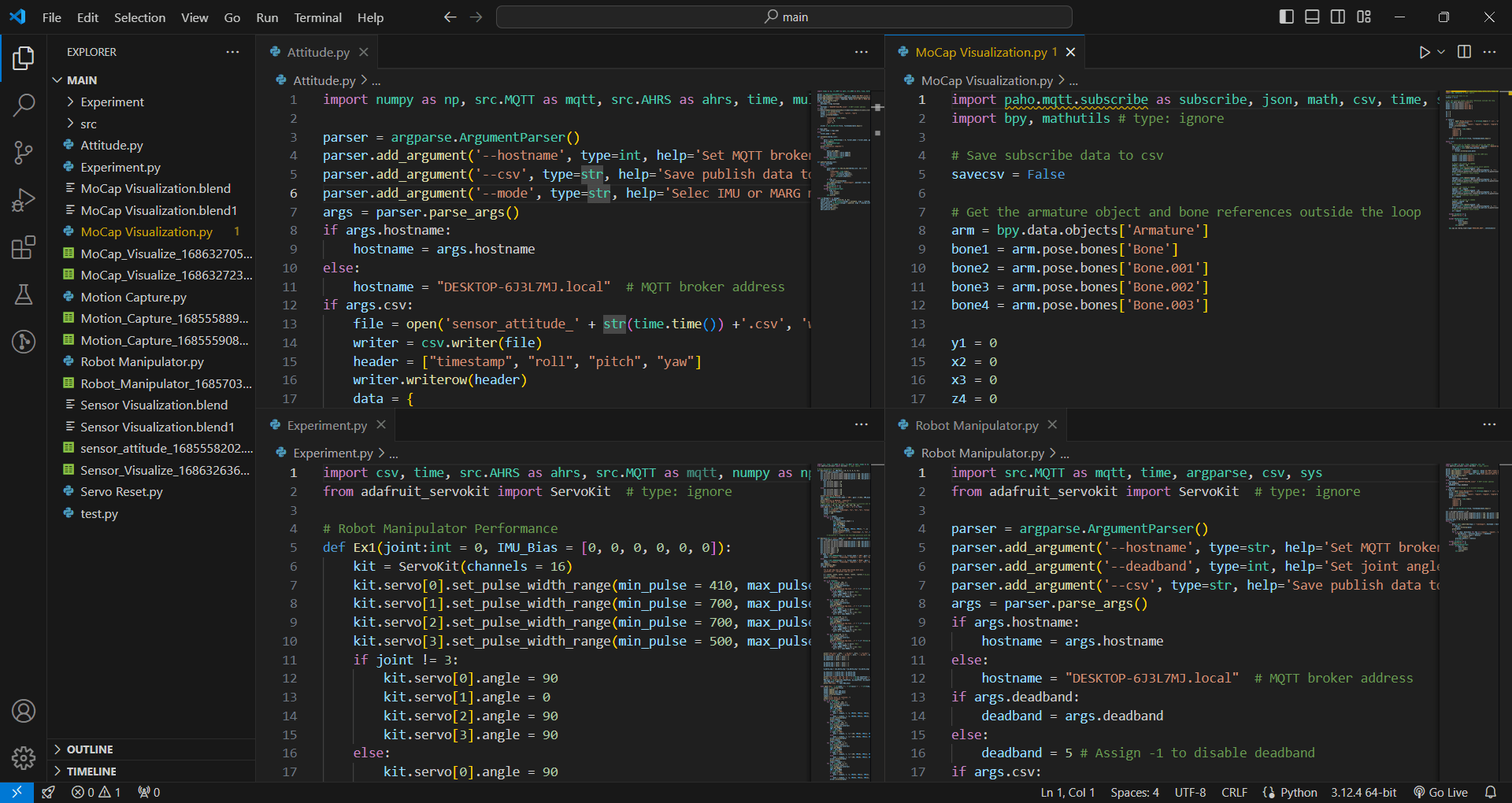Expand the Timeline section

point(91,771)
